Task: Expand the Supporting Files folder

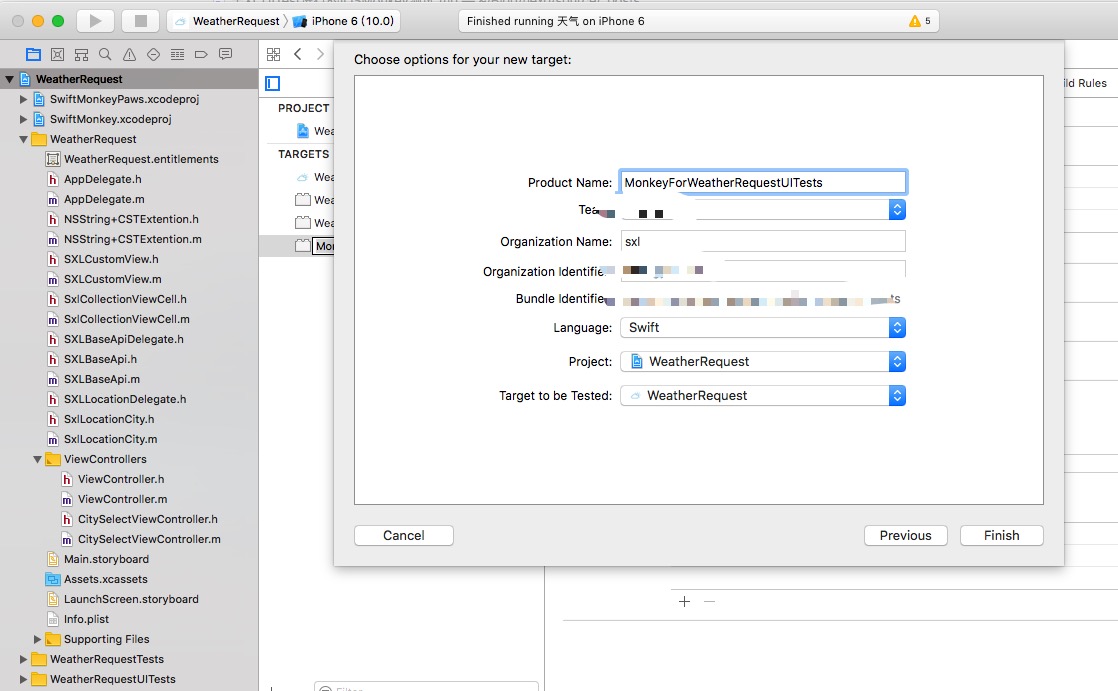Action: click(37, 639)
